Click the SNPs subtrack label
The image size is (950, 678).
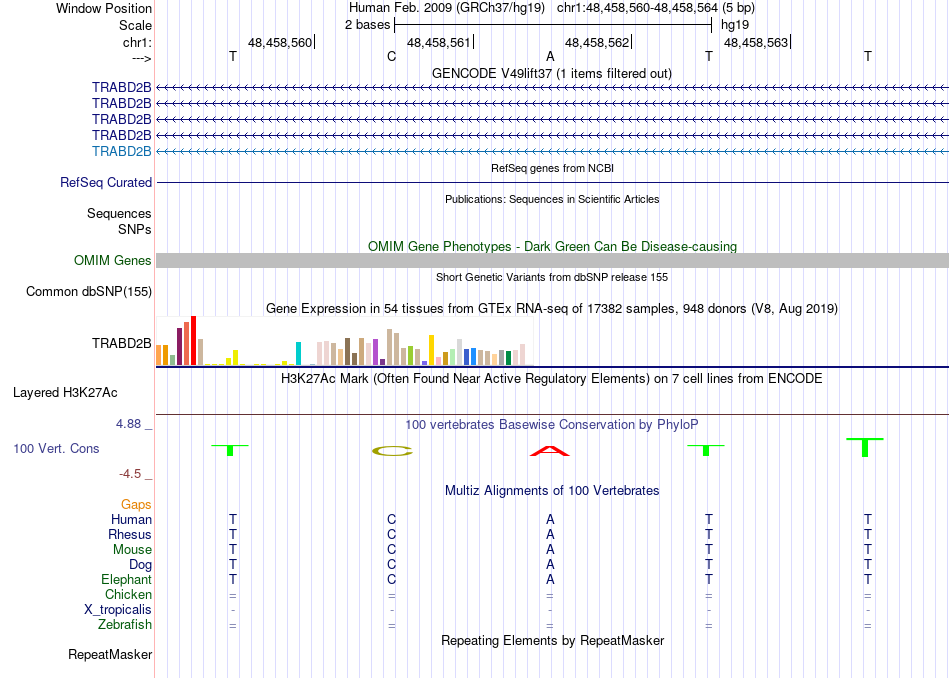[x=135, y=229]
